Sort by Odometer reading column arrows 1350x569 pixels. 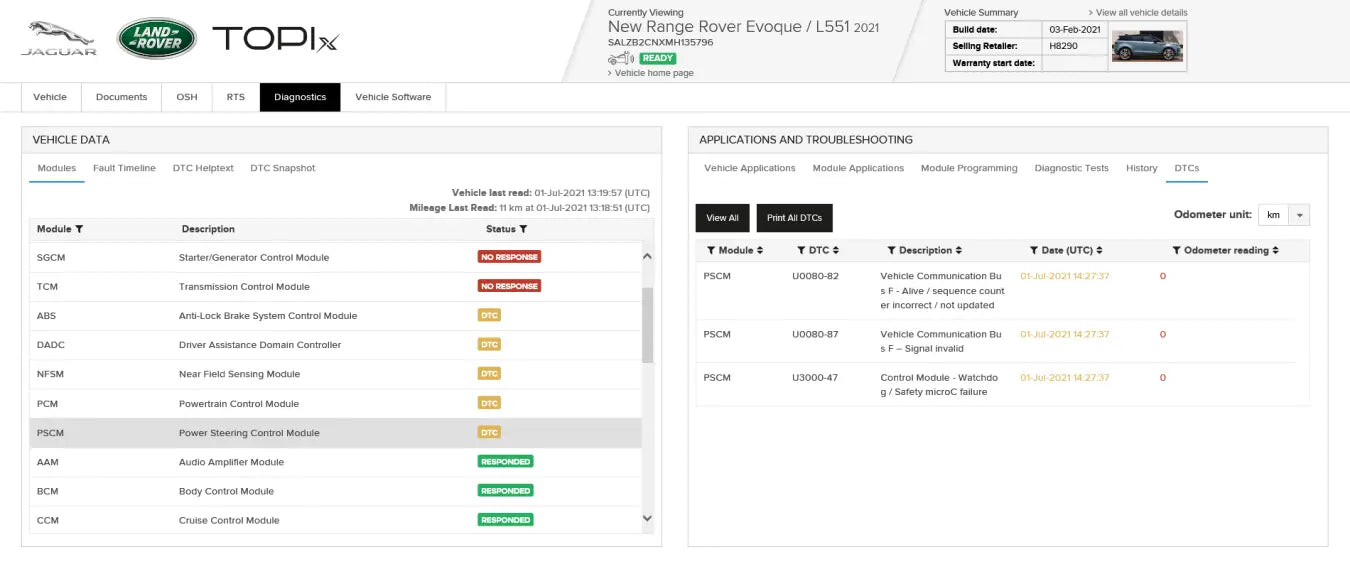coord(1275,250)
